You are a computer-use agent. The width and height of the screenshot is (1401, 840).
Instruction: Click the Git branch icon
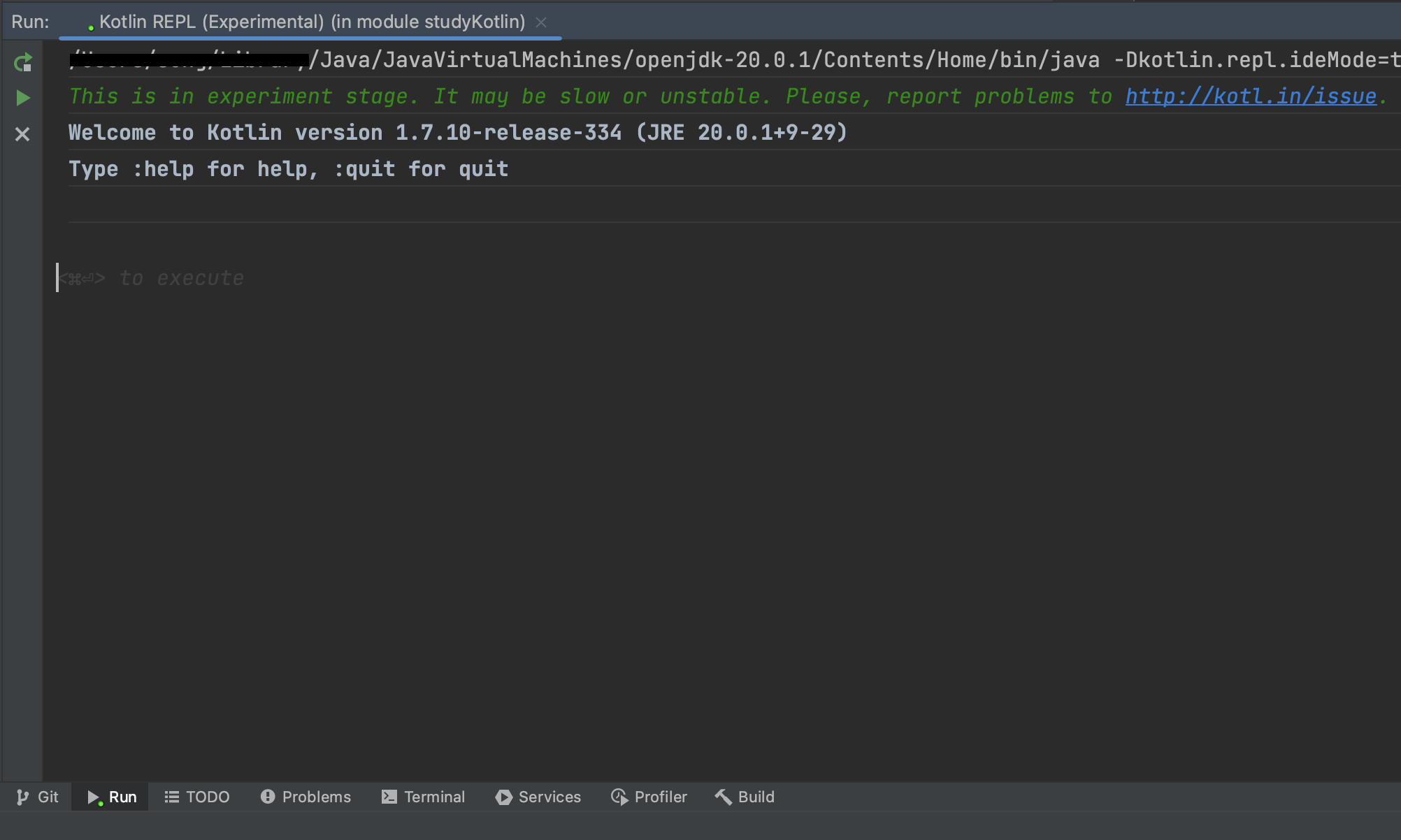tap(22, 797)
